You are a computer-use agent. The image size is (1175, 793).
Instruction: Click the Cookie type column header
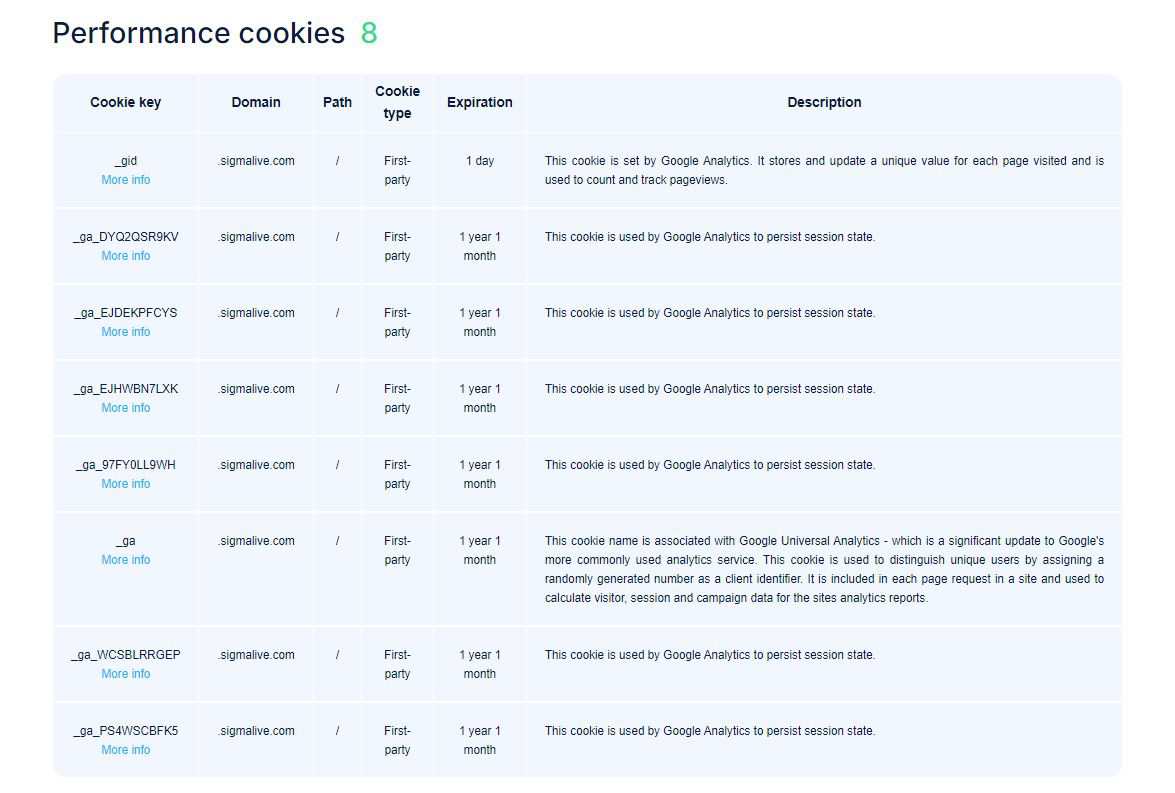(397, 102)
